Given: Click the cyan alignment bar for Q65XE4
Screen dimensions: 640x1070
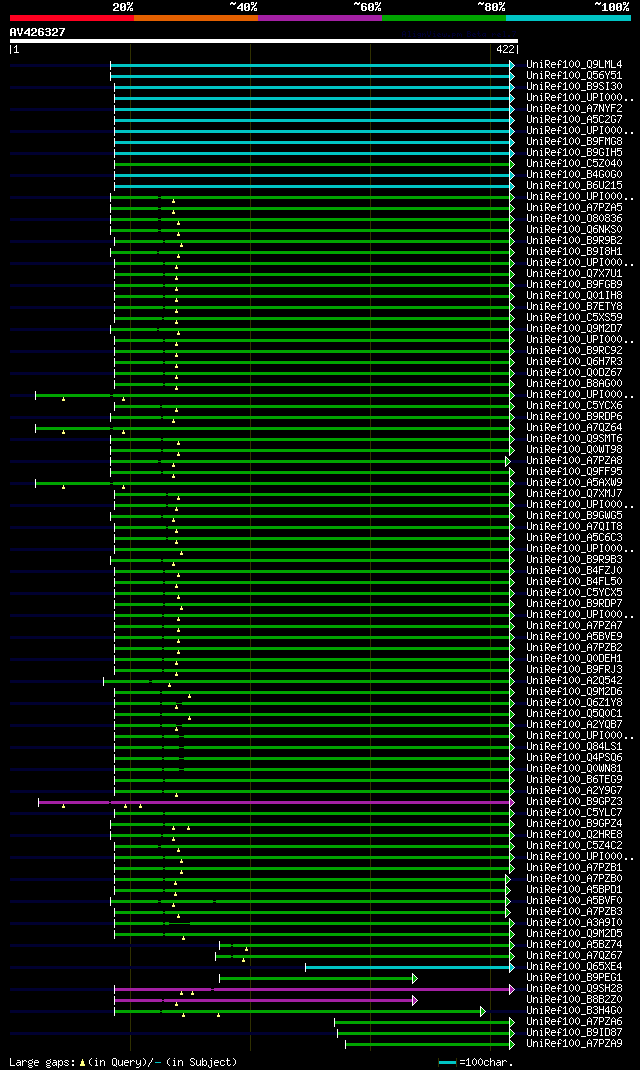Looking at the screenshot, I should click(x=409, y=968).
